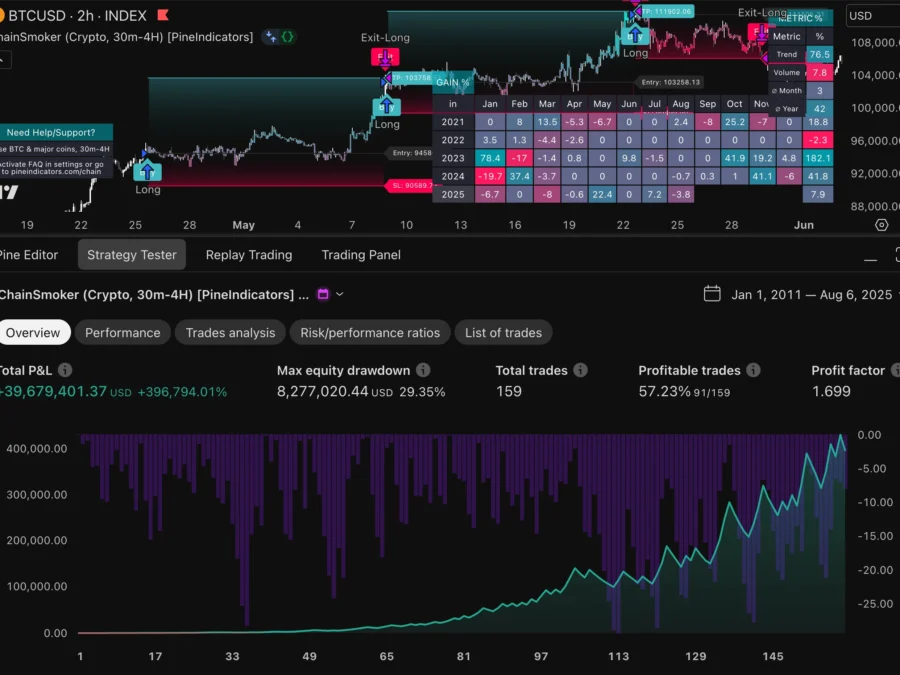Viewport: 900px width, 675px height.
Task: Select the Strategy Tester tab
Action: coord(131,255)
